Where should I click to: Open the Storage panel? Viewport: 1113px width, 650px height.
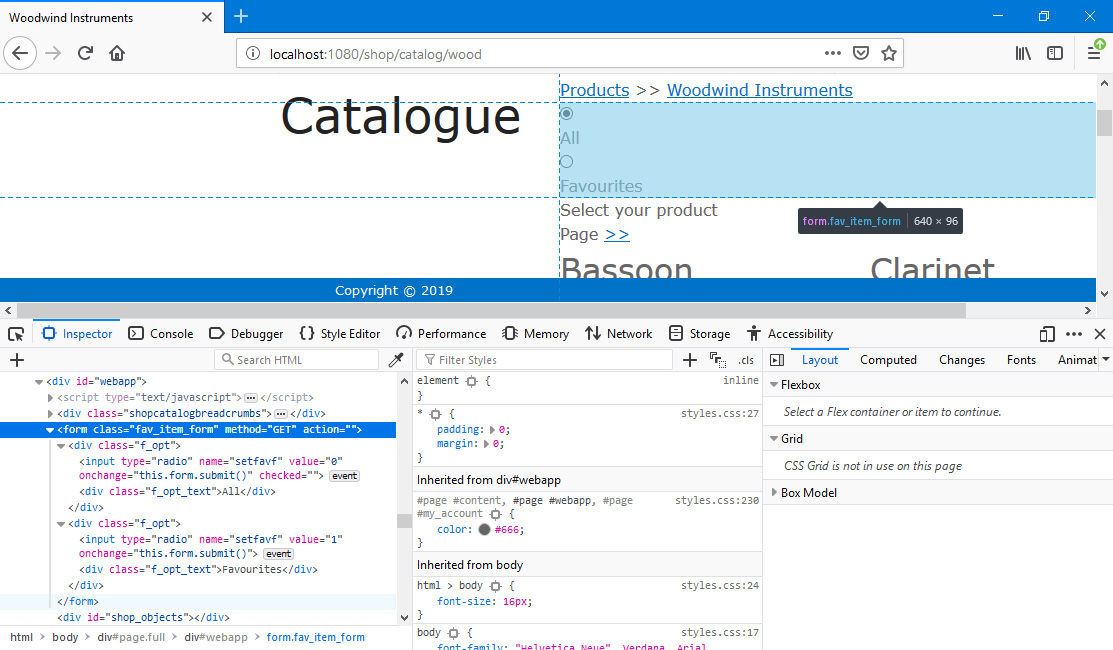[700, 334]
